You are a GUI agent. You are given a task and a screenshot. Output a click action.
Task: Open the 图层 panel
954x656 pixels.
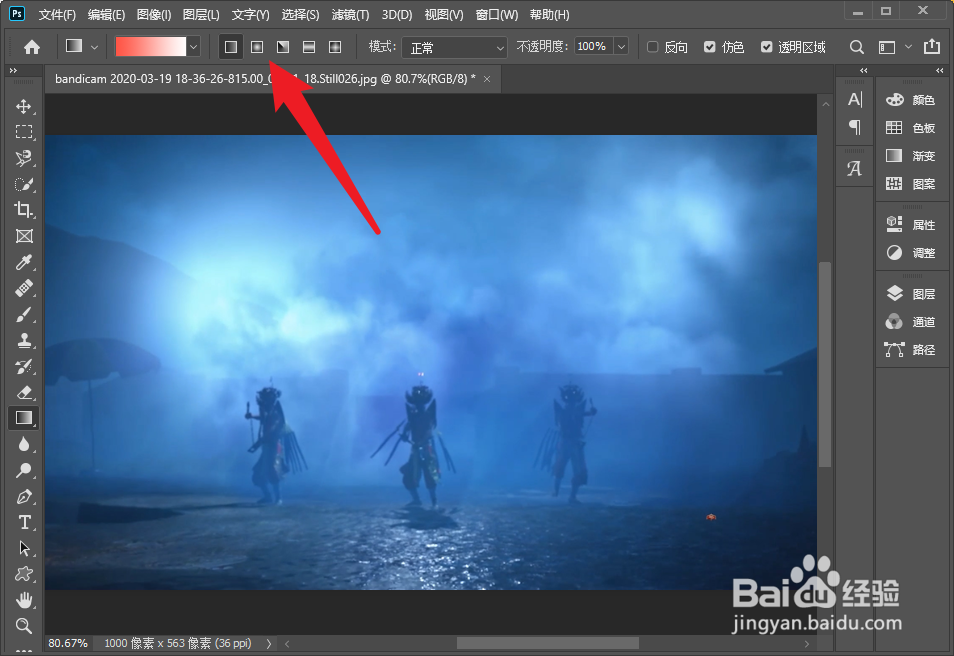pos(911,294)
